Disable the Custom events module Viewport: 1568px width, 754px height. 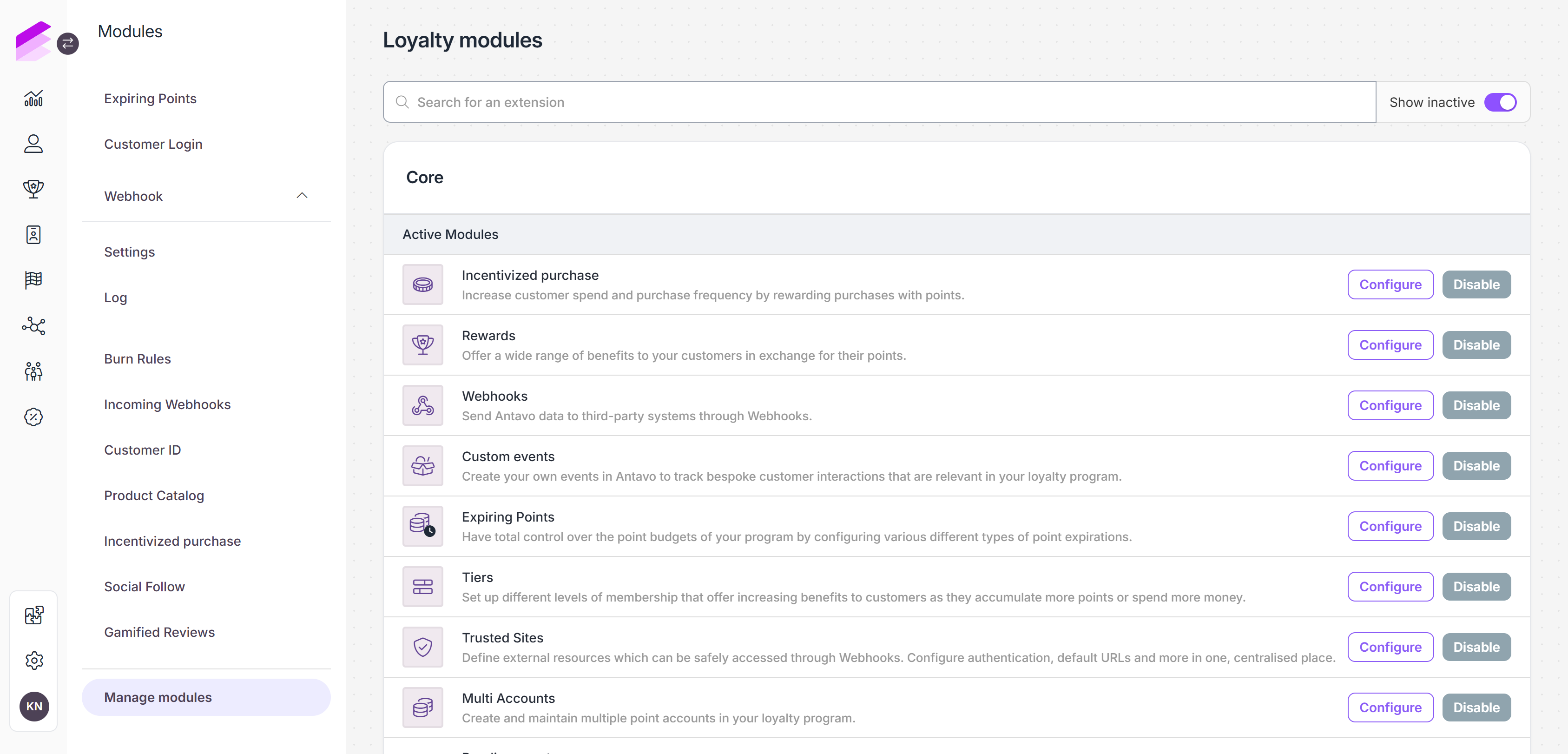(x=1476, y=466)
